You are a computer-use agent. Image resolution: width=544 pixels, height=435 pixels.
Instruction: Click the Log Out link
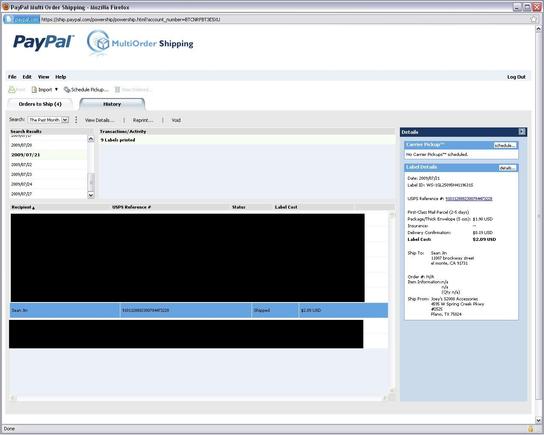tap(516, 77)
